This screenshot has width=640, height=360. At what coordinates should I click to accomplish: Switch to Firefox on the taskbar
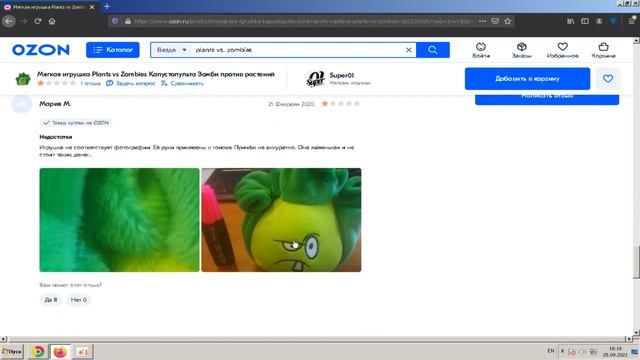pos(60,351)
